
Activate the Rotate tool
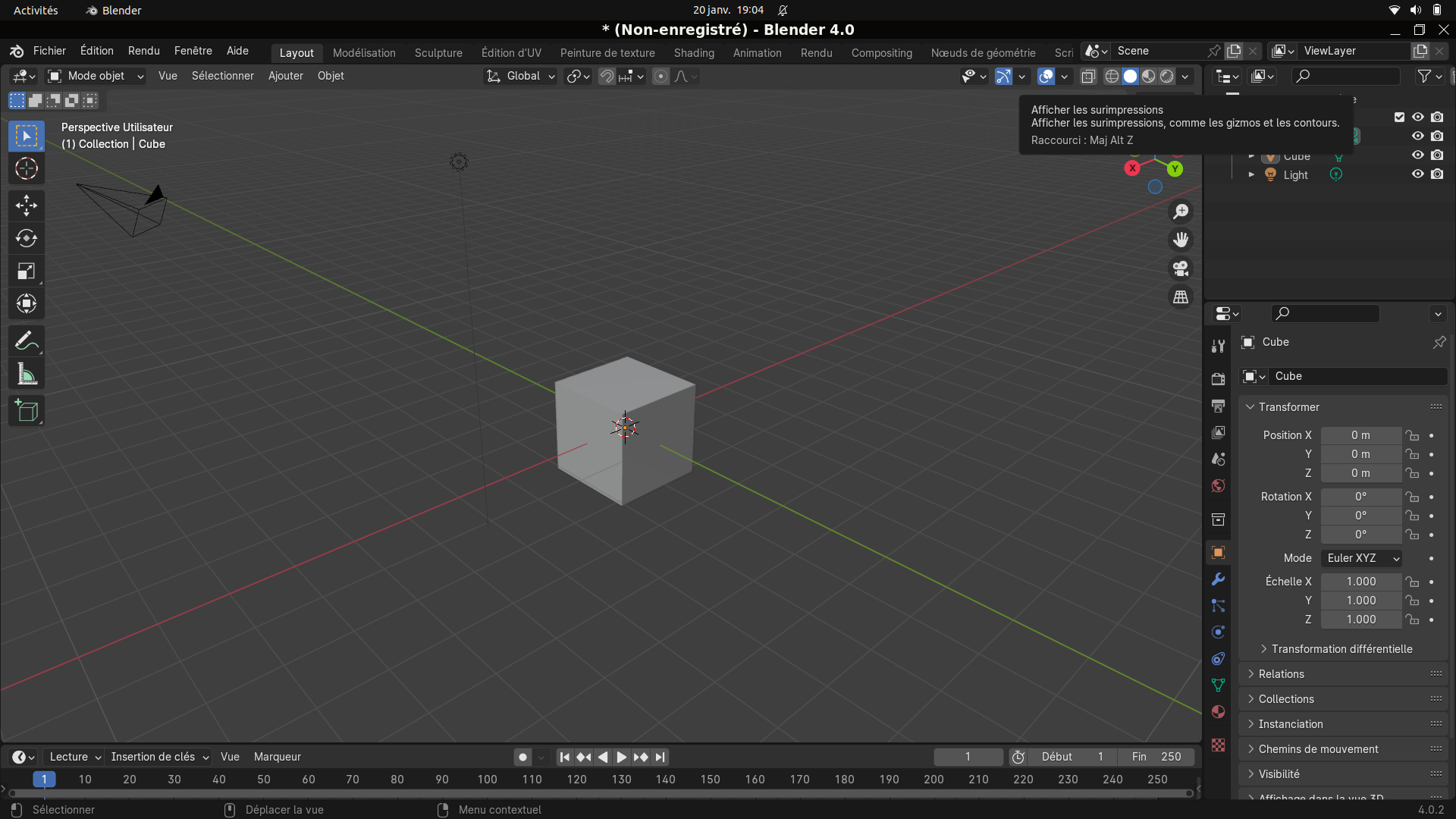(27, 238)
